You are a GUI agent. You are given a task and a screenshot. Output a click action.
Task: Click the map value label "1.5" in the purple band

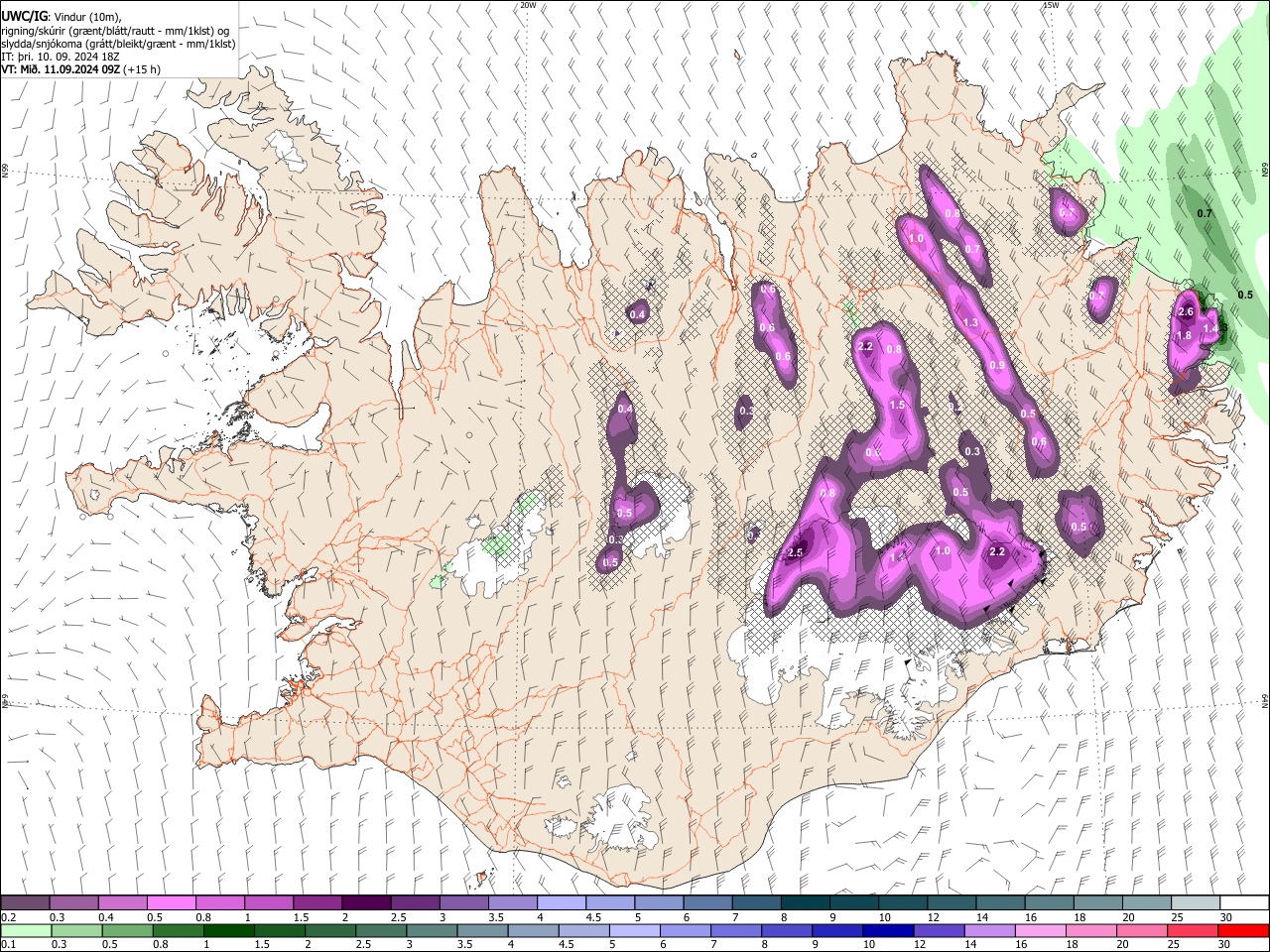897,405
